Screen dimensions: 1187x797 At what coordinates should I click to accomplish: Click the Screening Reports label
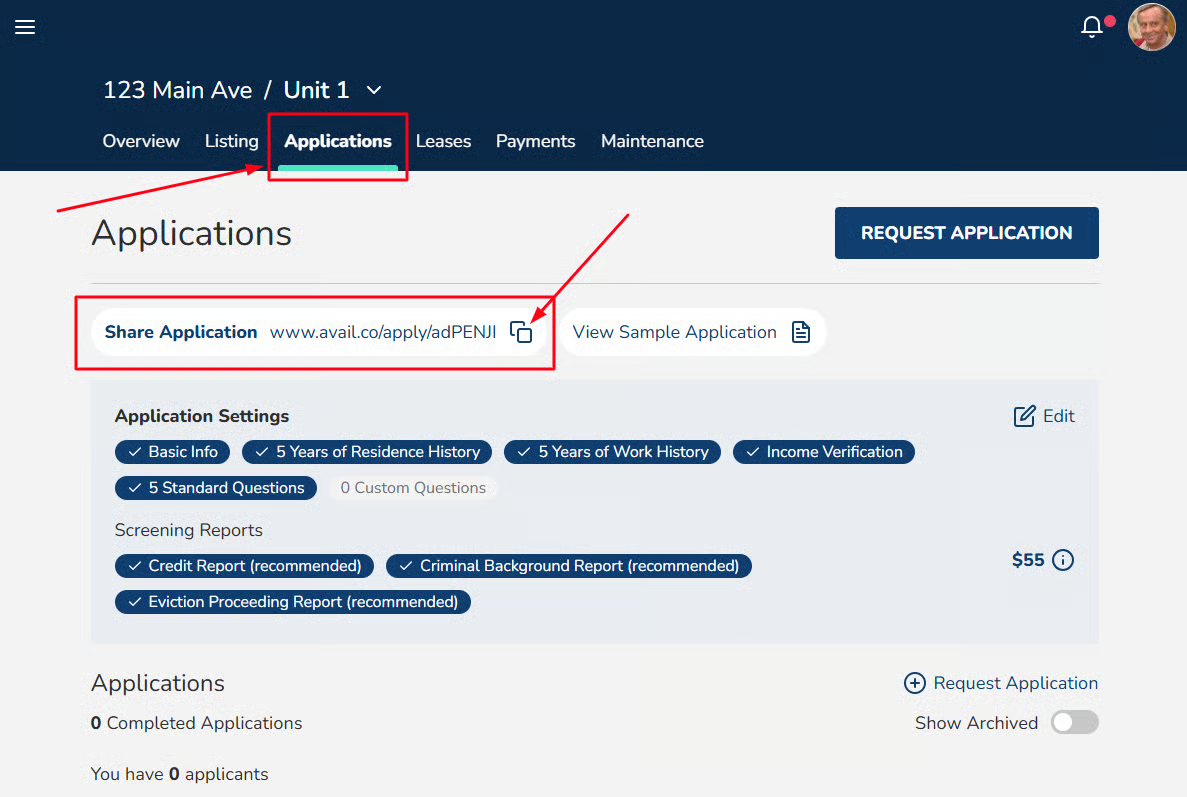pyautogui.click(x=188, y=530)
